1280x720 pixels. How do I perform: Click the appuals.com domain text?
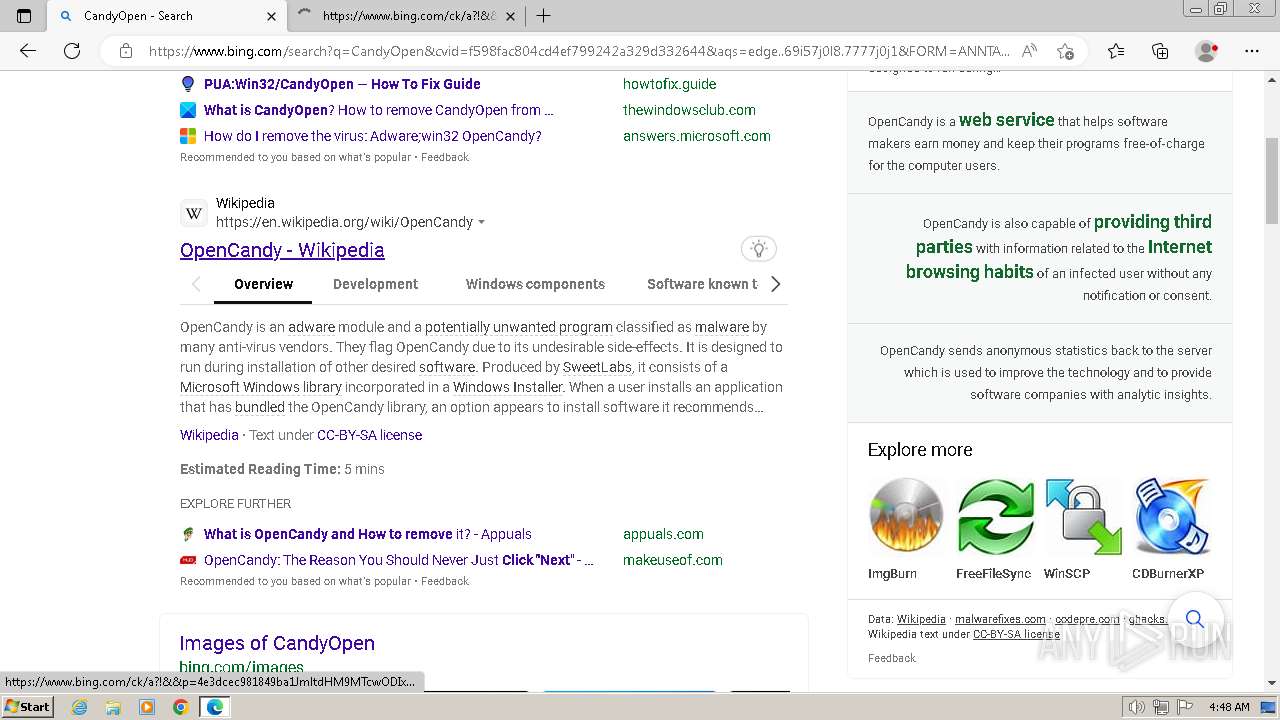[x=663, y=534]
